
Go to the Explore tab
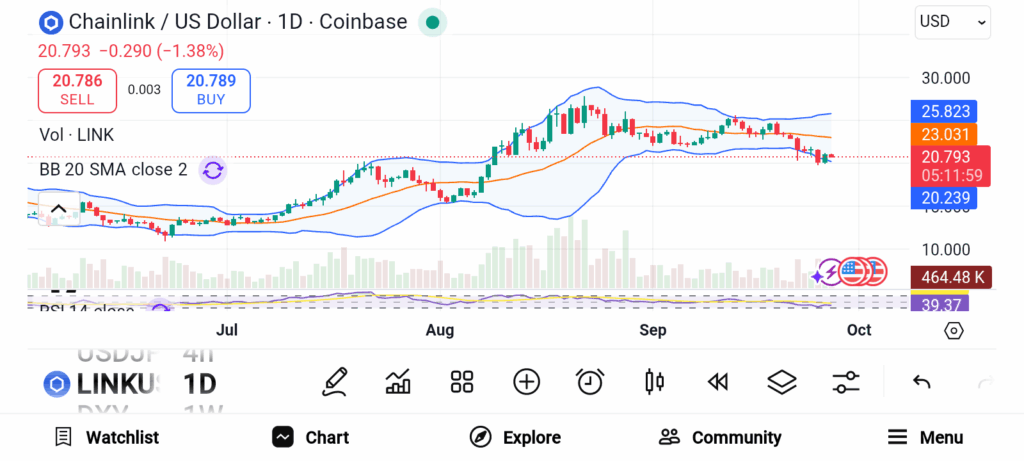click(515, 437)
